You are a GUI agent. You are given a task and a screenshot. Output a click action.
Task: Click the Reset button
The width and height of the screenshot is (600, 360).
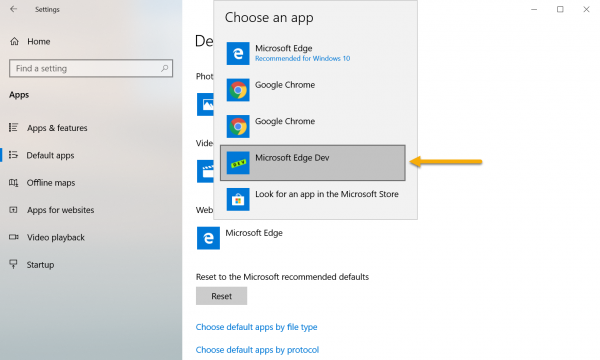(x=221, y=296)
